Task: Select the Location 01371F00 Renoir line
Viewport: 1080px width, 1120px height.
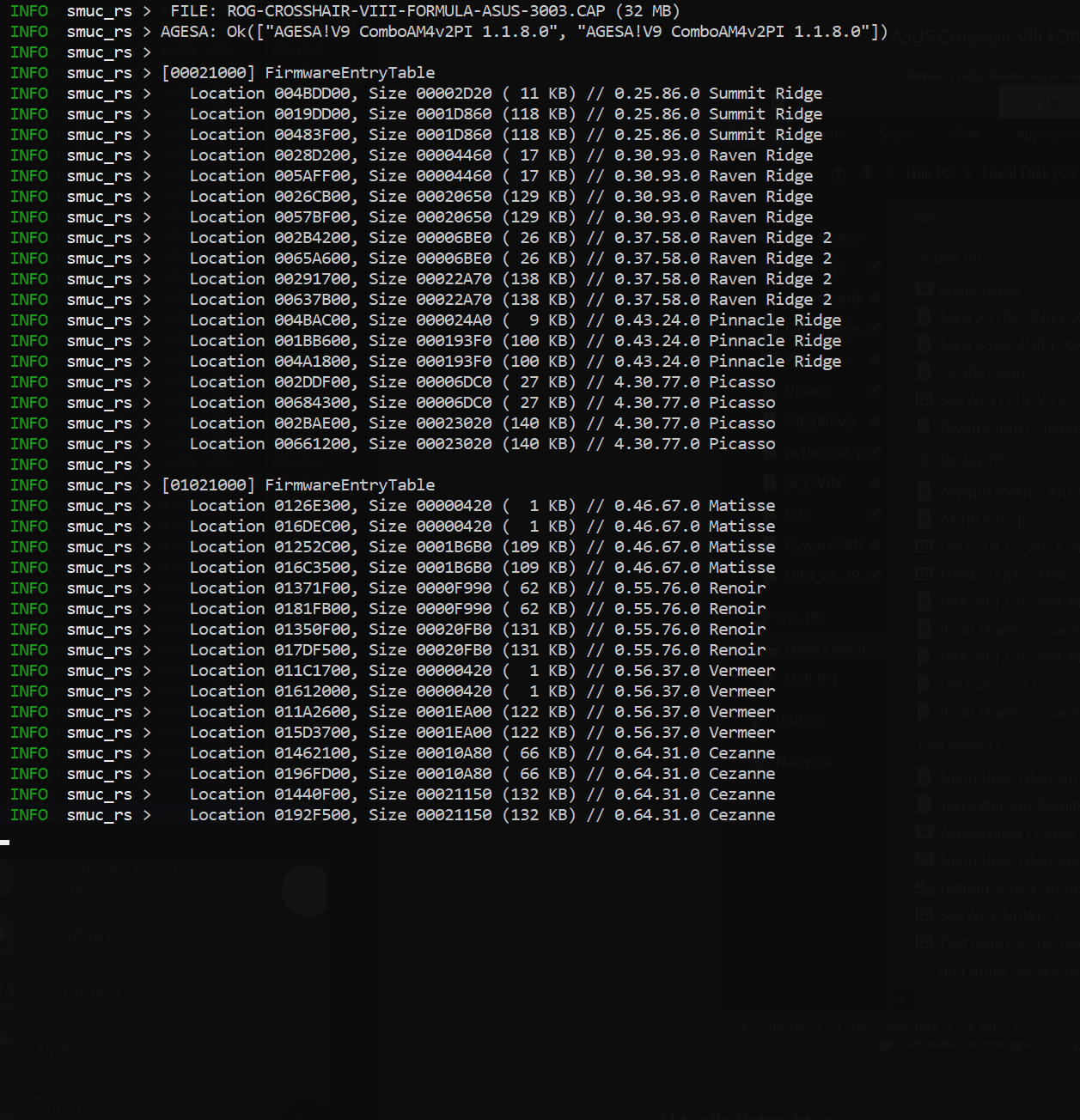Action: tap(387, 588)
